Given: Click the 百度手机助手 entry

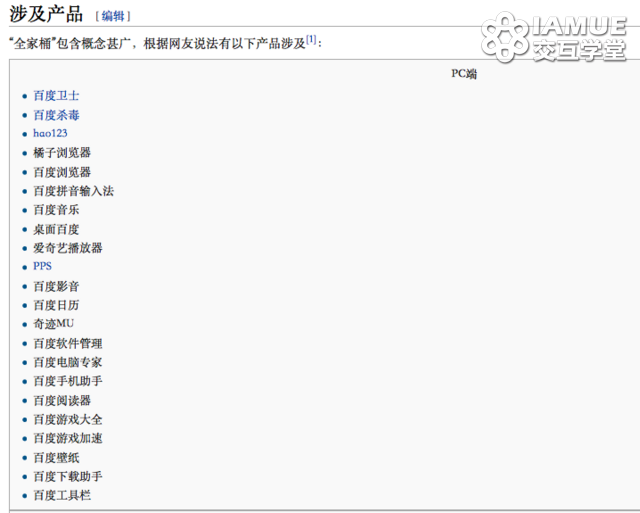Looking at the screenshot, I should [68, 381].
